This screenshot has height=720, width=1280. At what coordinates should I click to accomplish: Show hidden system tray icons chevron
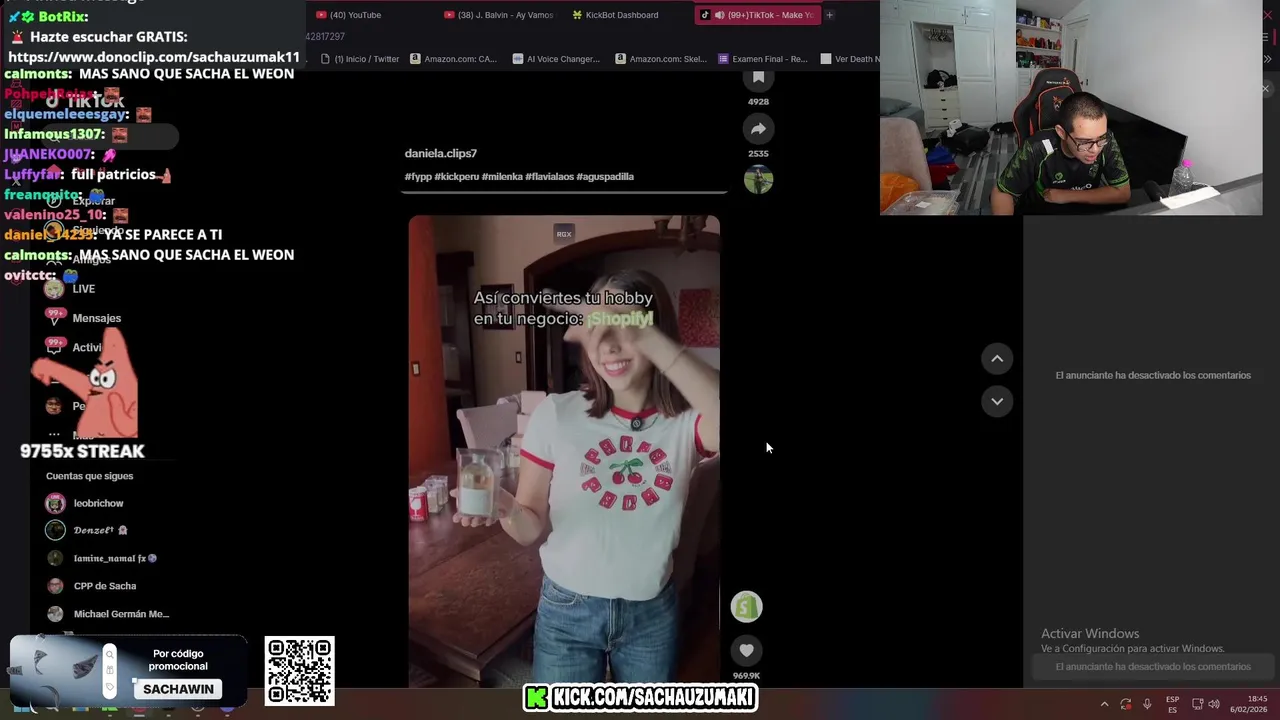click(1104, 704)
